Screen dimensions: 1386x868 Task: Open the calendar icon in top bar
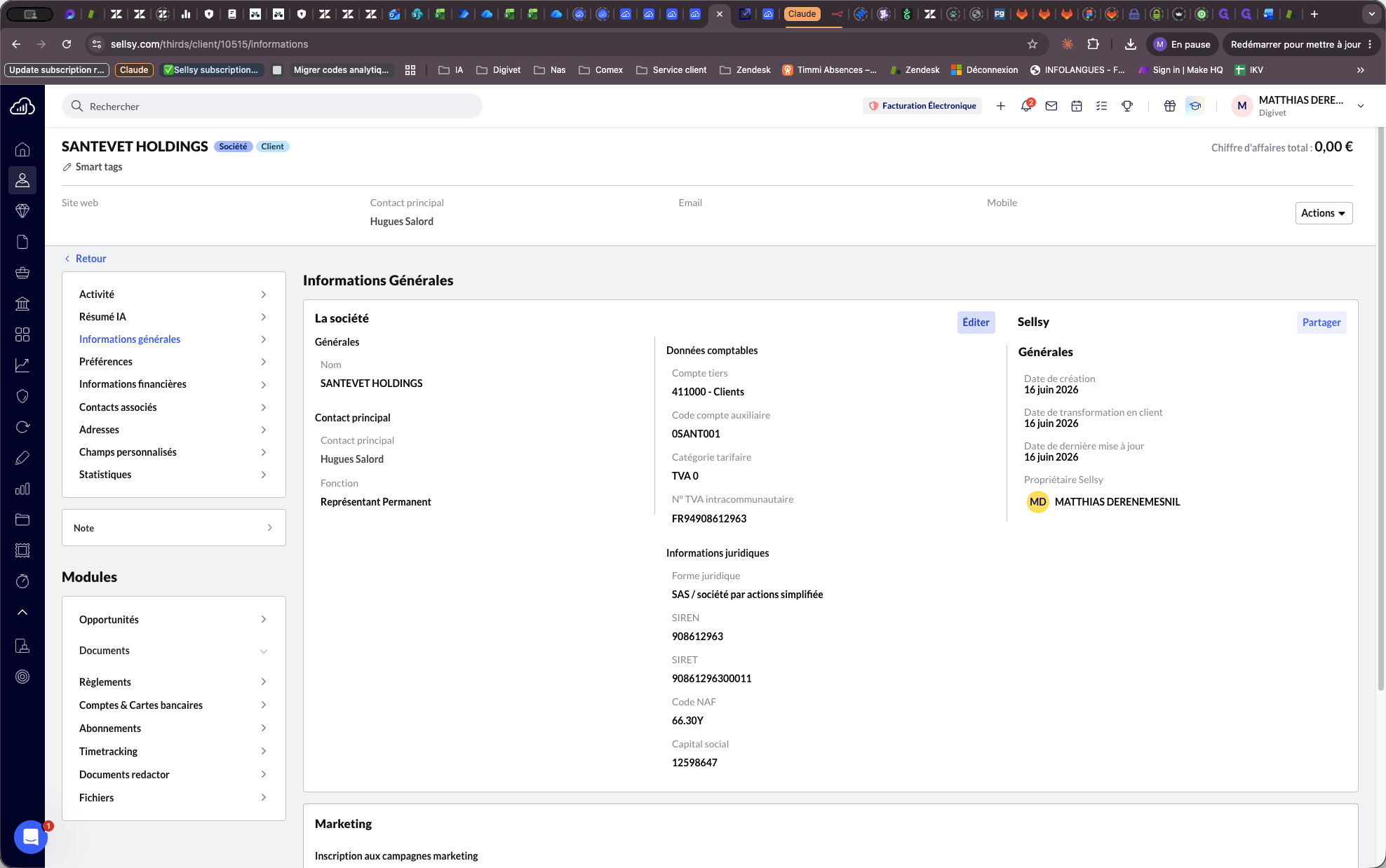(x=1077, y=106)
